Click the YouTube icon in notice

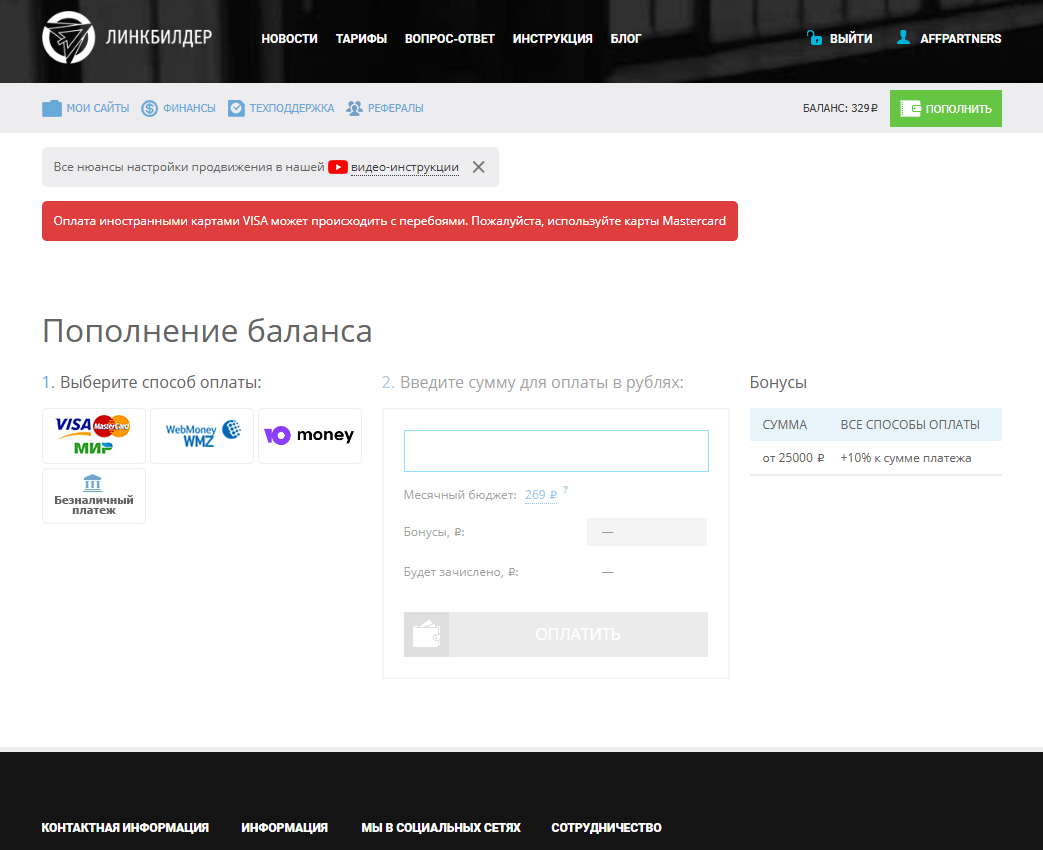[x=338, y=167]
